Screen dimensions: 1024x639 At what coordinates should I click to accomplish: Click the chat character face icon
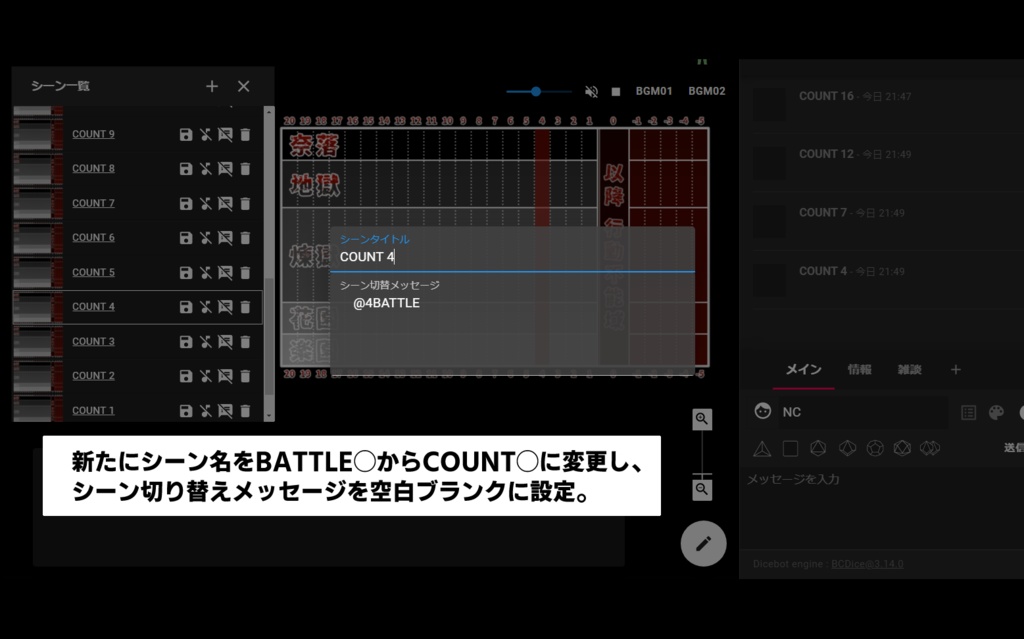tap(762, 411)
